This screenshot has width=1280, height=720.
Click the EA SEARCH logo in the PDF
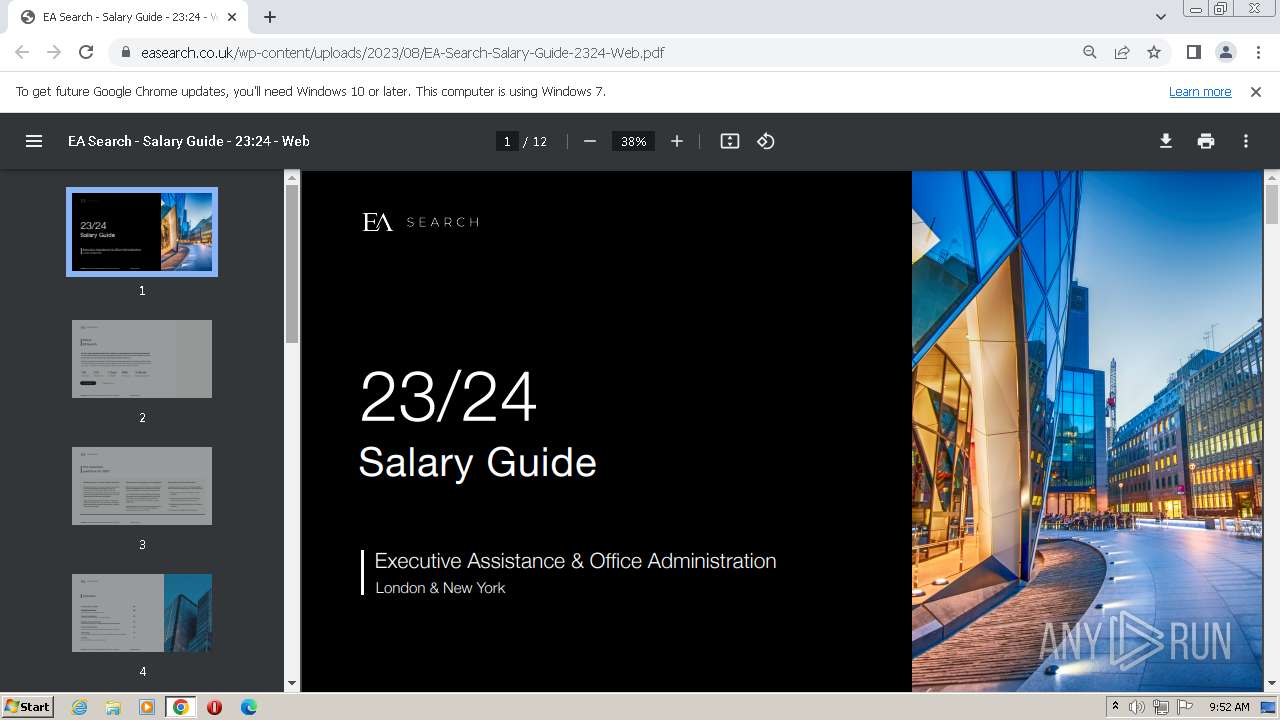420,222
